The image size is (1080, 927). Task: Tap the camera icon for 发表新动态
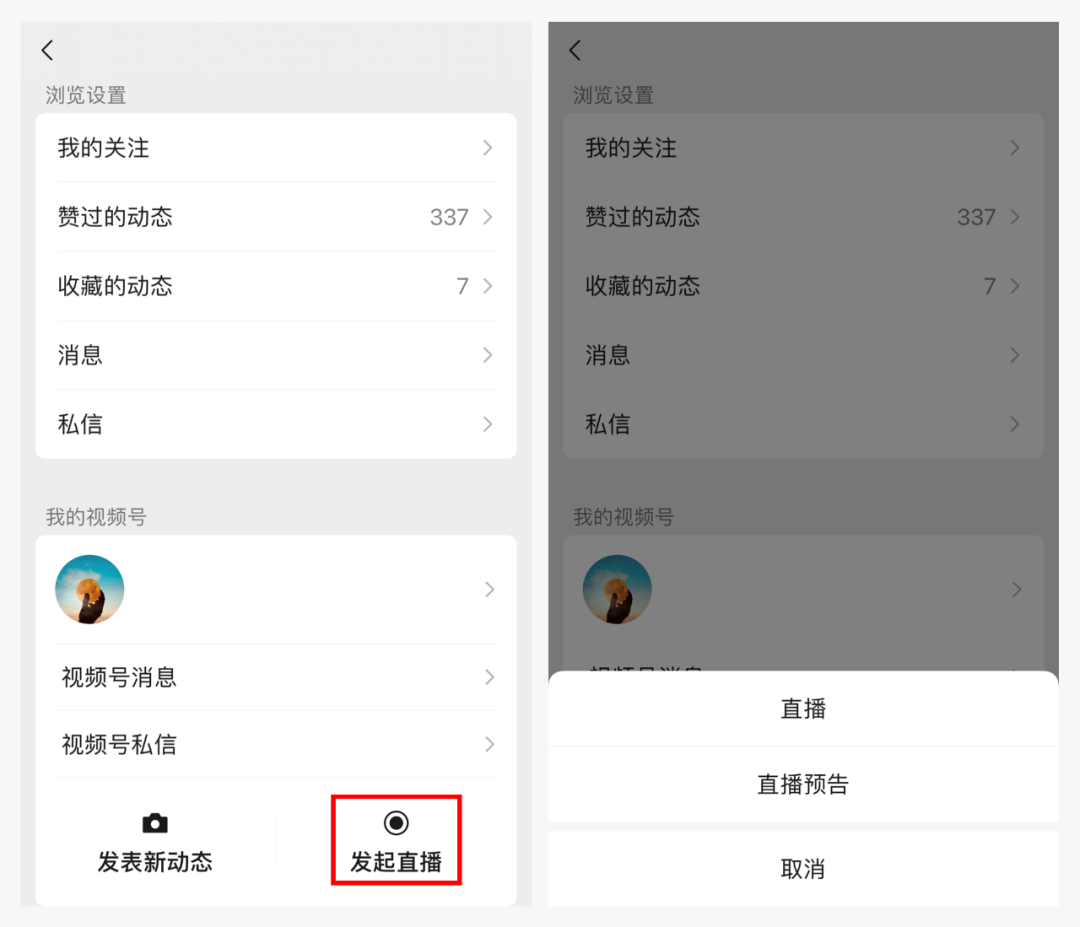155,822
